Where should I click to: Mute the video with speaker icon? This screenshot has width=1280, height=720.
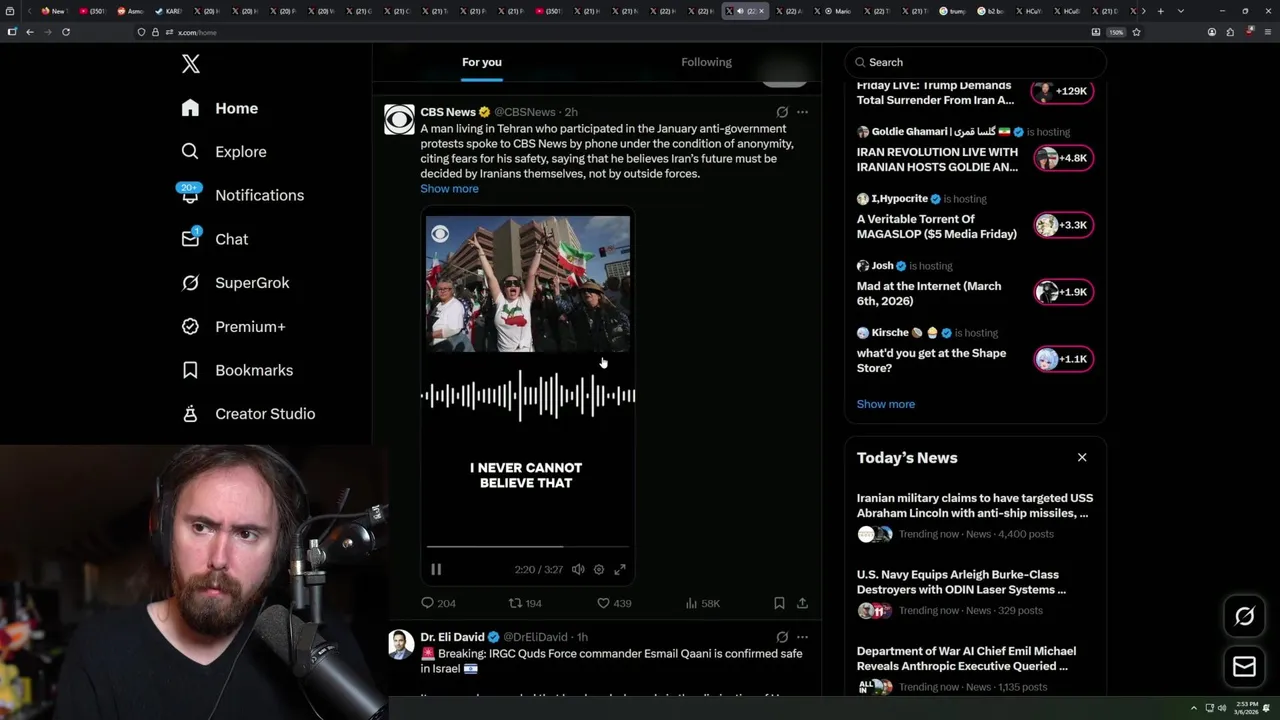tap(578, 569)
